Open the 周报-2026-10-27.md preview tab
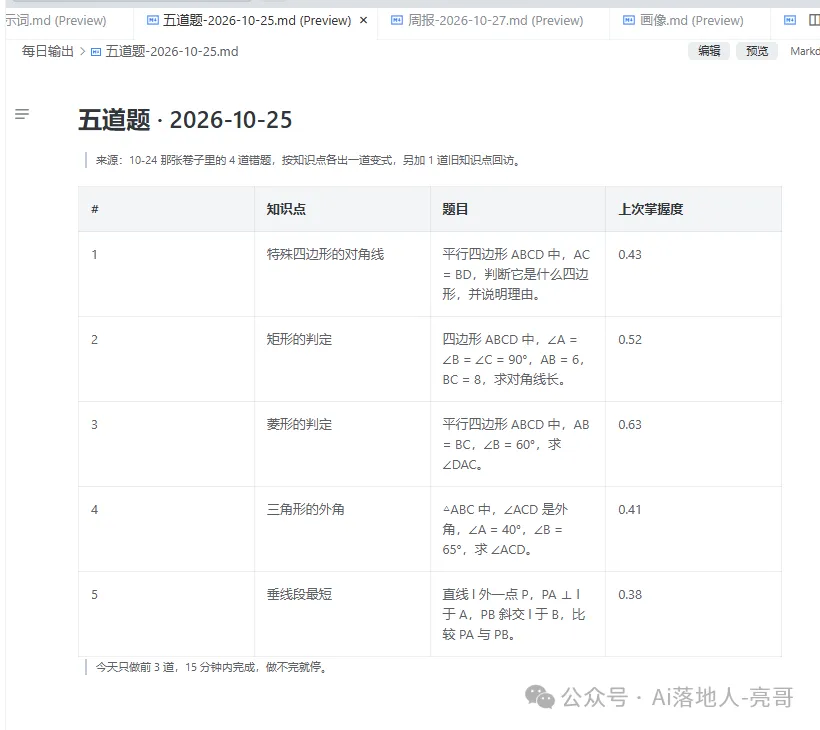820x730 pixels. (x=495, y=21)
